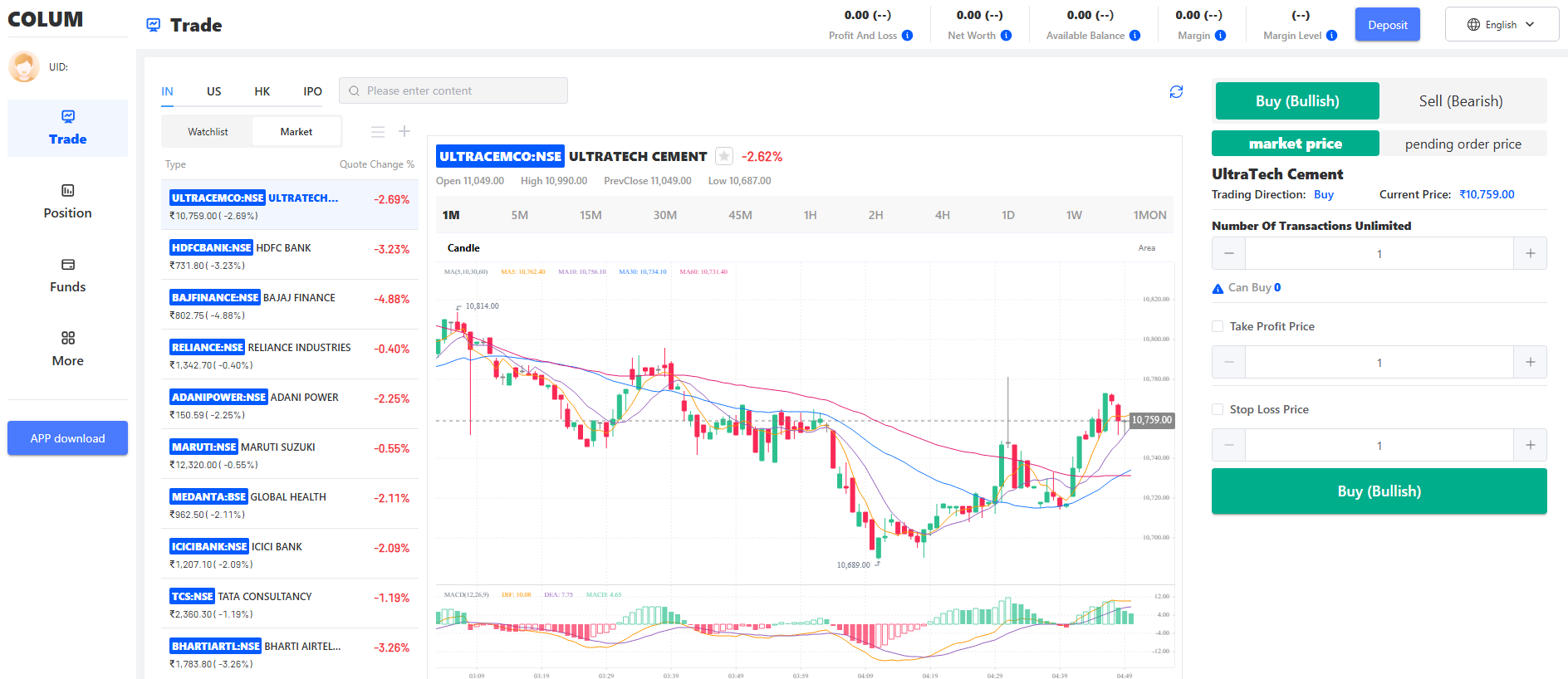Click the user avatar picture
Viewport: 1568px width, 679px height.
[24, 66]
